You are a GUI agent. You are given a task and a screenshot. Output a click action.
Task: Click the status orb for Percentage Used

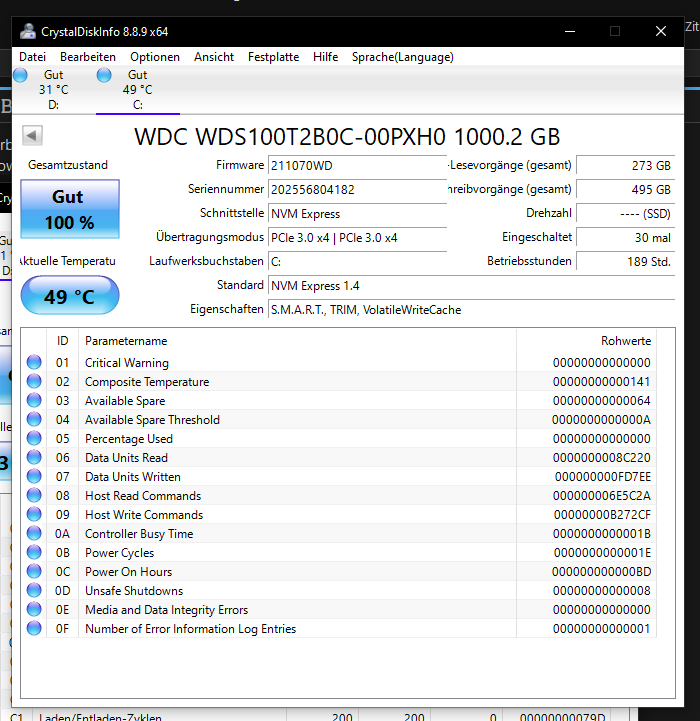pyautogui.click(x=34, y=438)
